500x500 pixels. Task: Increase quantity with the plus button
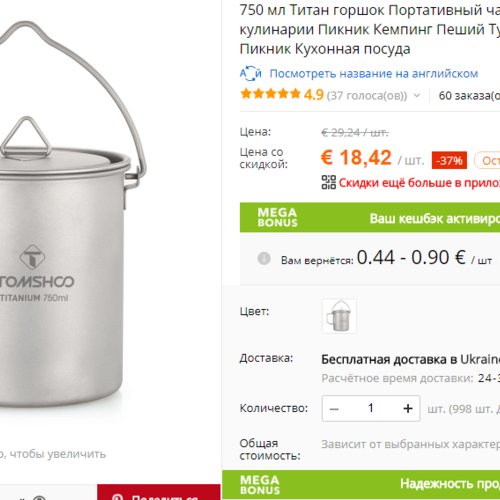tap(408, 409)
